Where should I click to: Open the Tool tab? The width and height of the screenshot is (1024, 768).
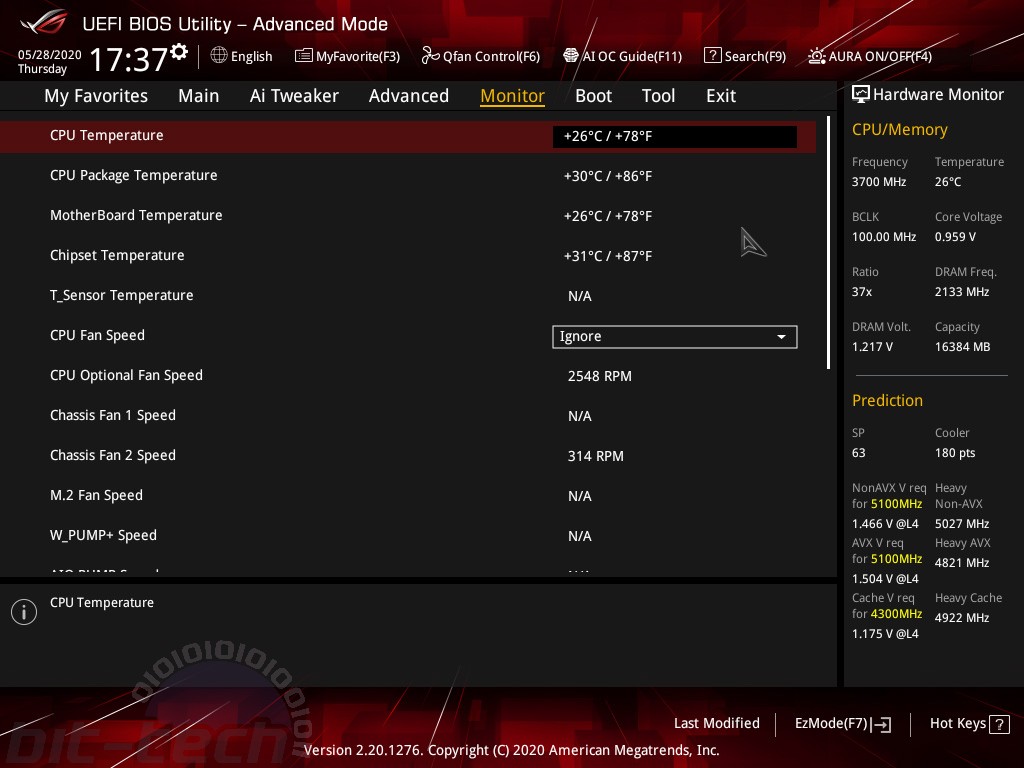(658, 96)
